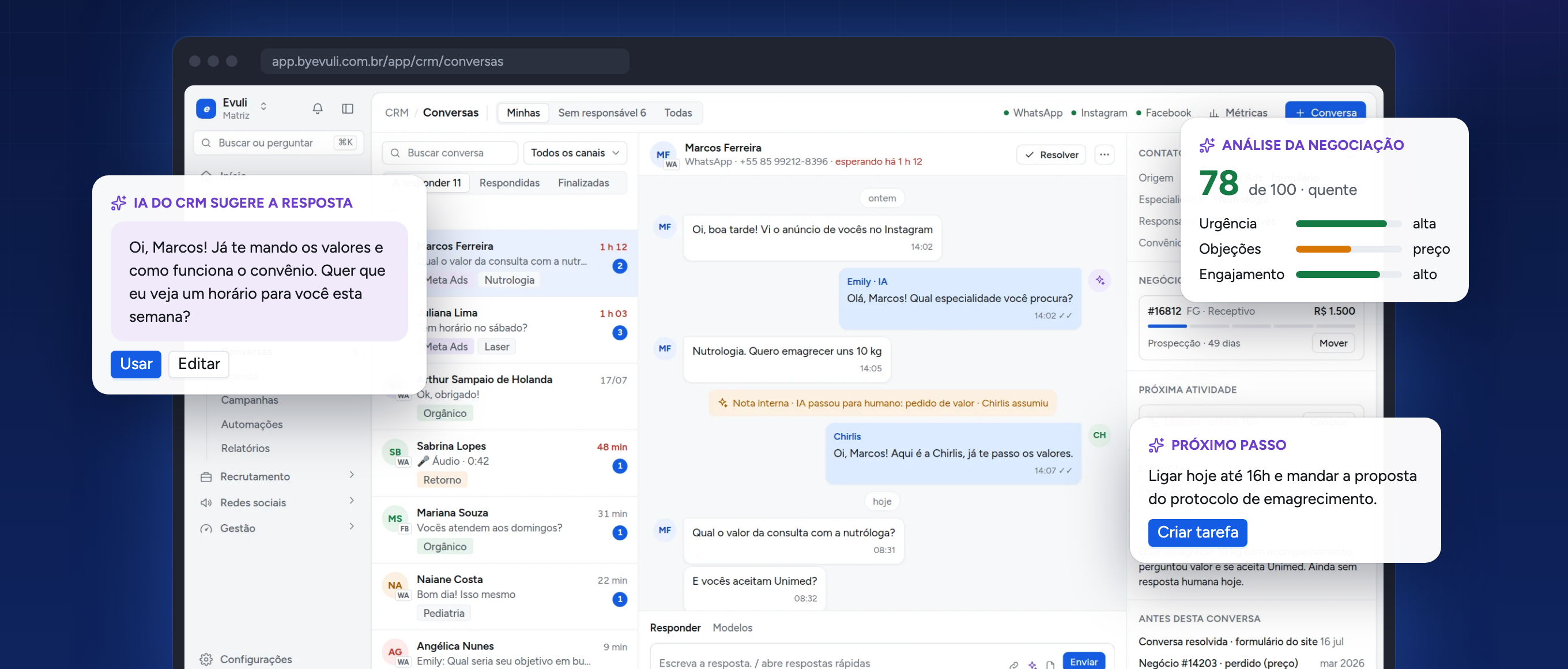
Task: Expand the Redes sociais menu
Action: (x=352, y=501)
